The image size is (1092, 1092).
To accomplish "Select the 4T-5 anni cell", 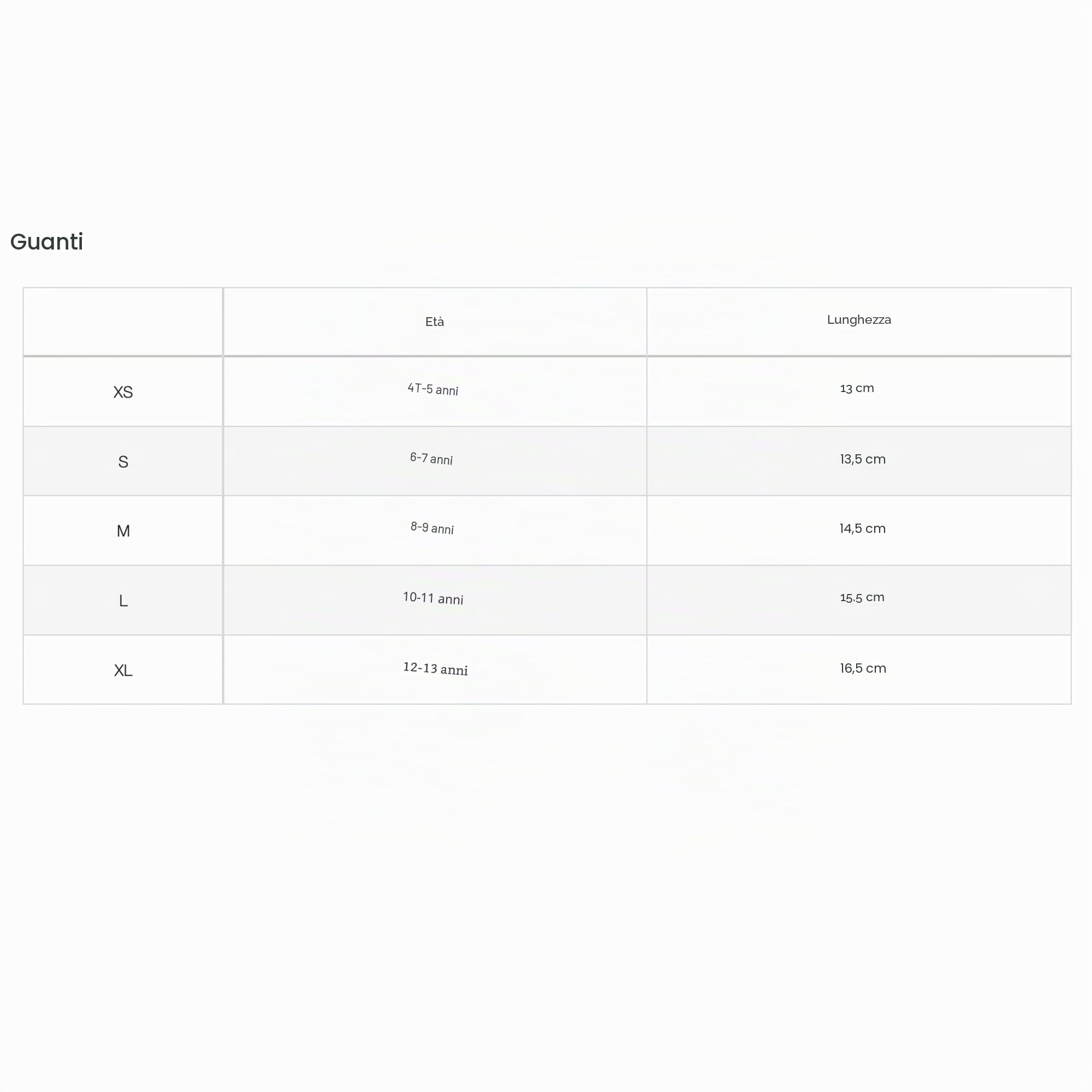I will coord(433,389).
